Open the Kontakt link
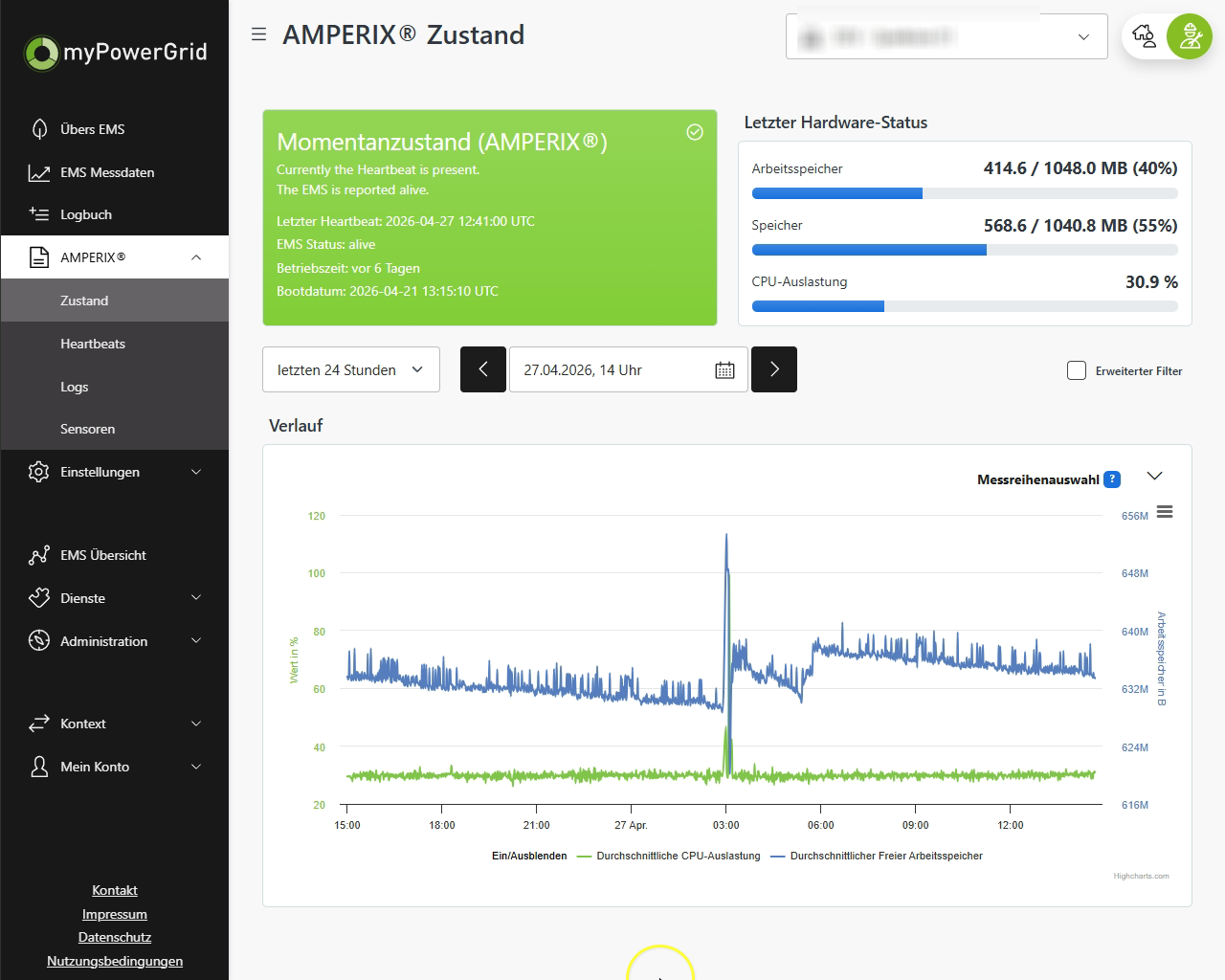Image resolution: width=1225 pixels, height=980 pixels. pyautogui.click(x=115, y=890)
